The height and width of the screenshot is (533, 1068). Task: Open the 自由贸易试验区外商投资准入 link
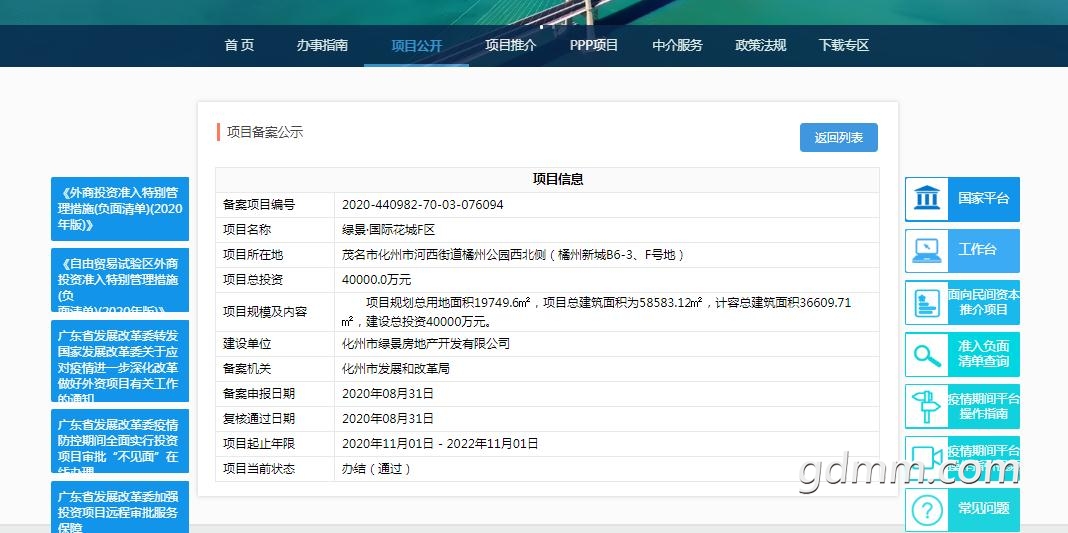tap(120, 280)
